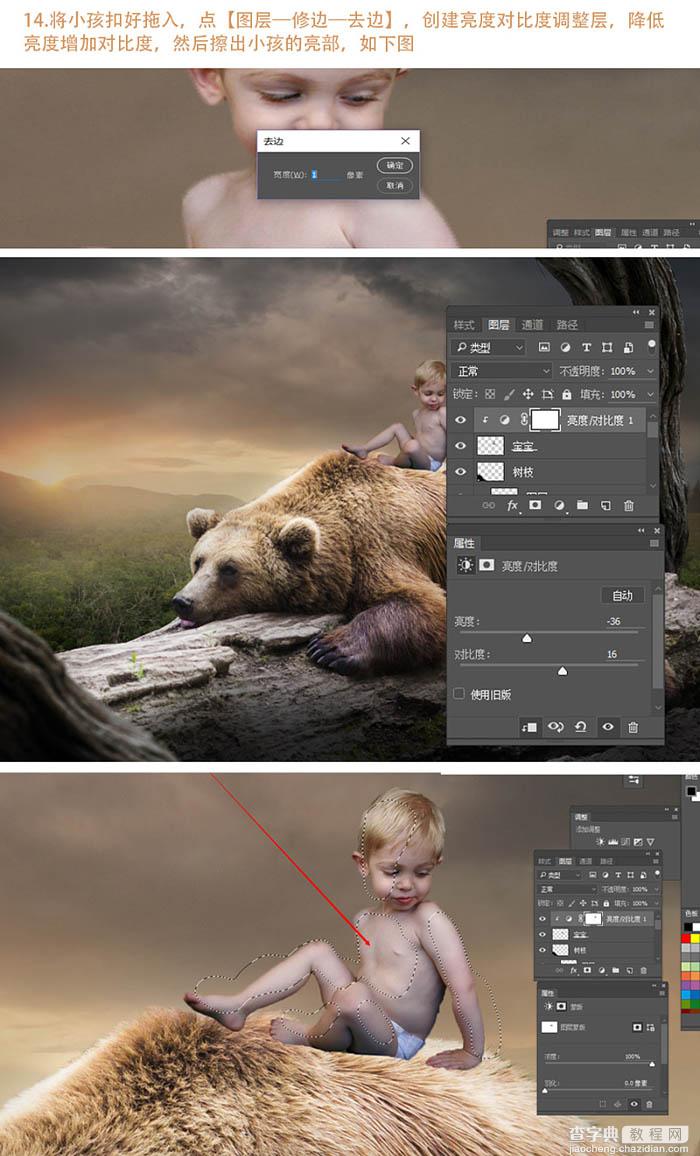Add Exposure adjustment in 调整 panel

(x=637, y=842)
